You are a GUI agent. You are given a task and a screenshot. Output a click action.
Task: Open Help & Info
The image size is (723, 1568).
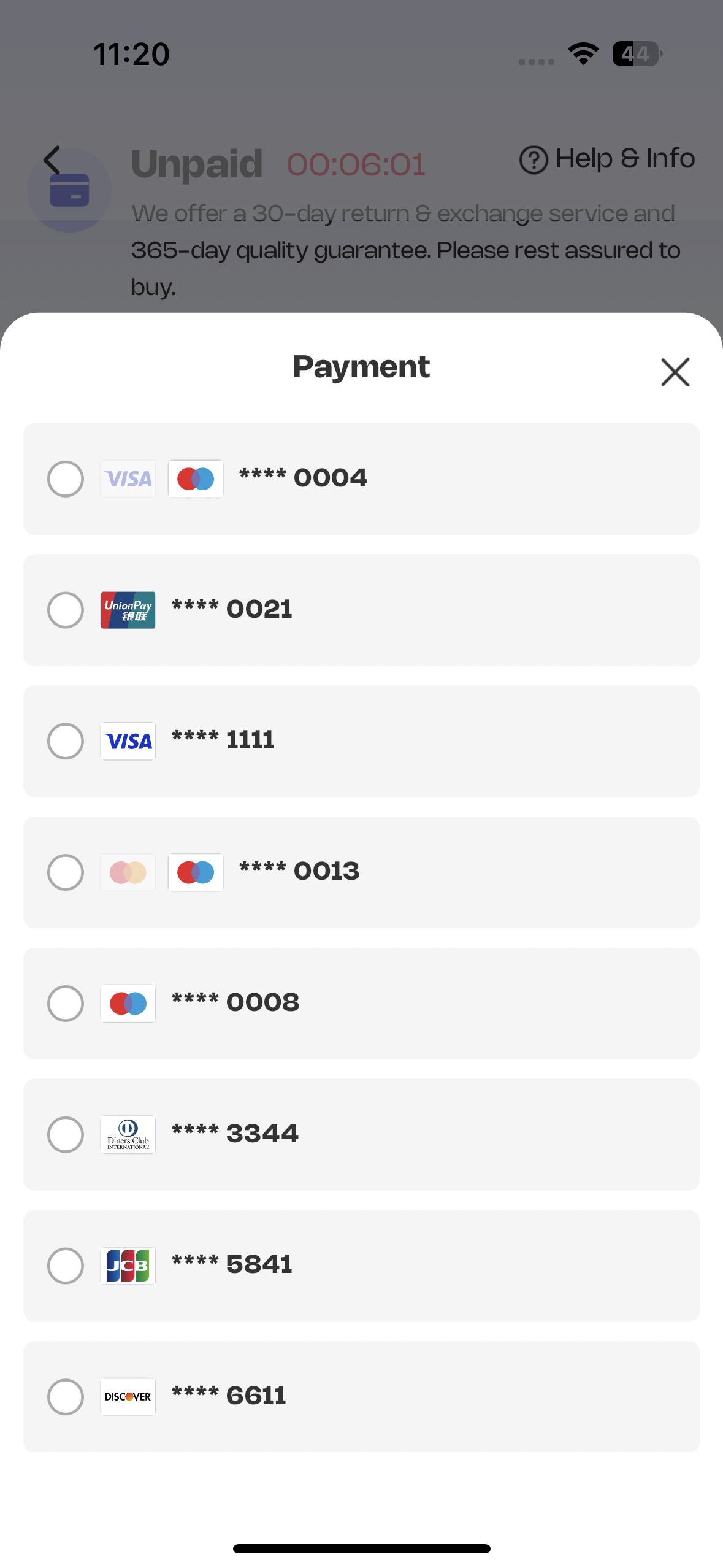point(606,159)
